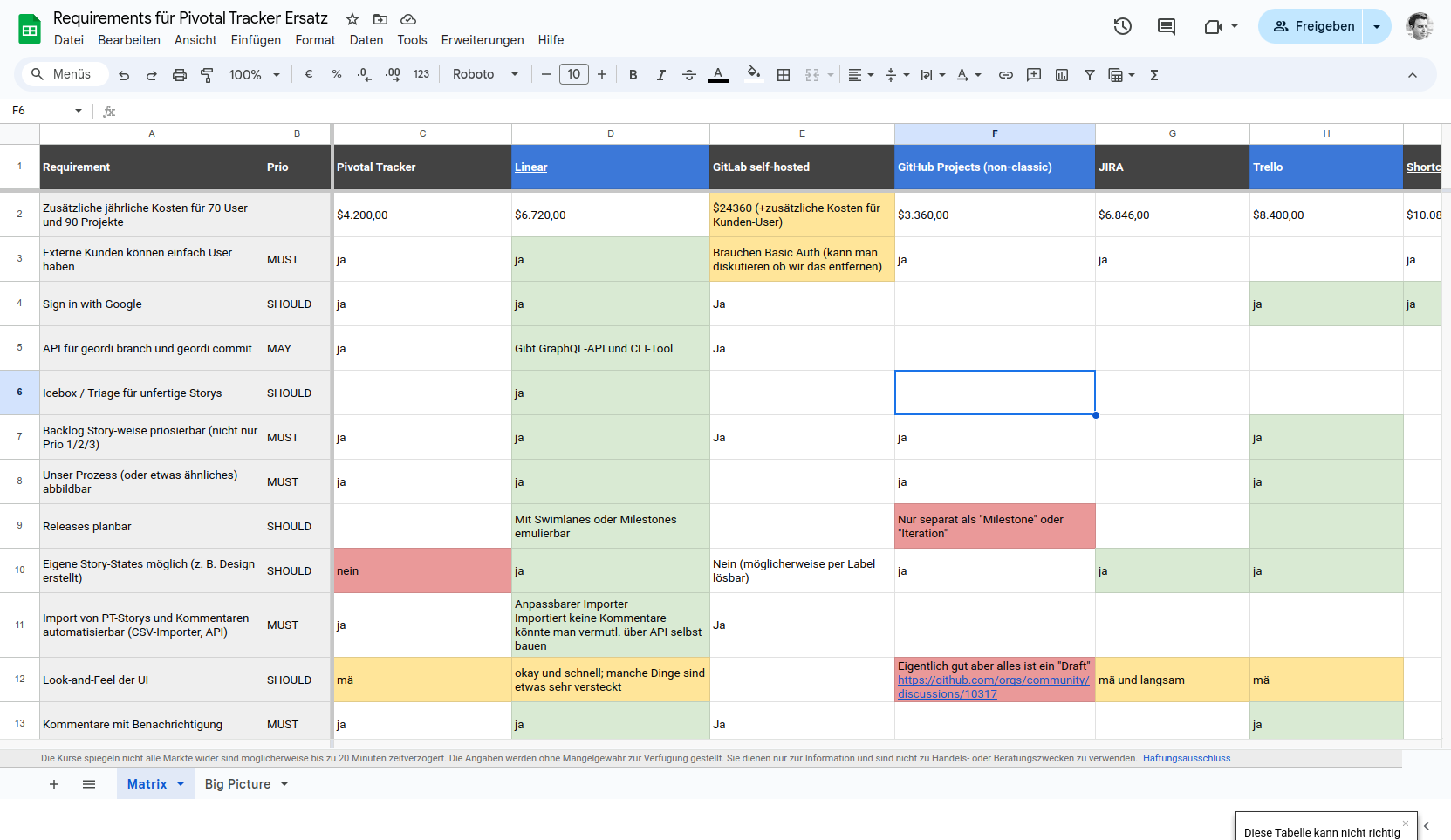Click the font size field
Viewport: 1451px width, 840px height.
(x=574, y=74)
